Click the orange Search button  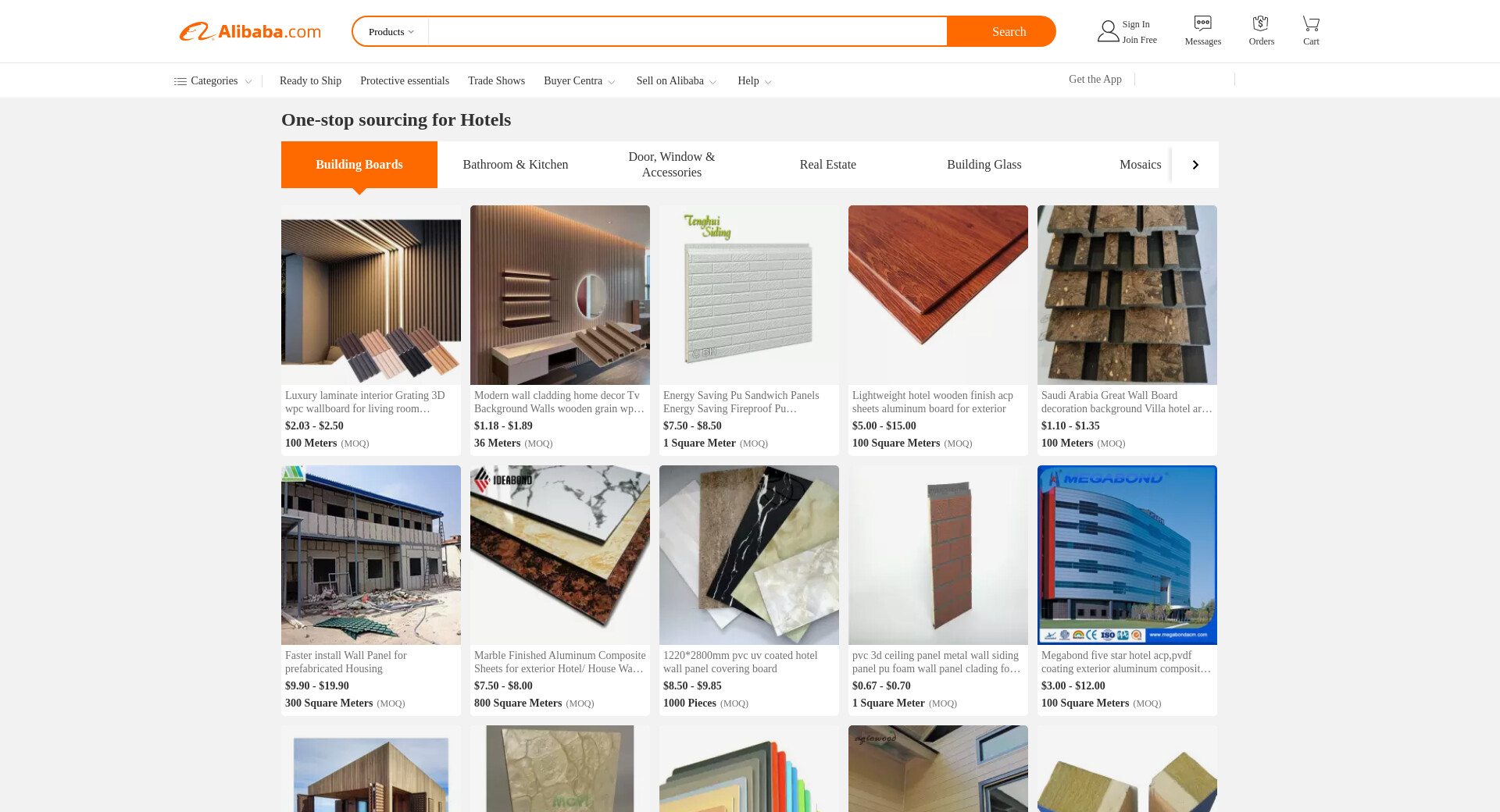coord(1002,31)
